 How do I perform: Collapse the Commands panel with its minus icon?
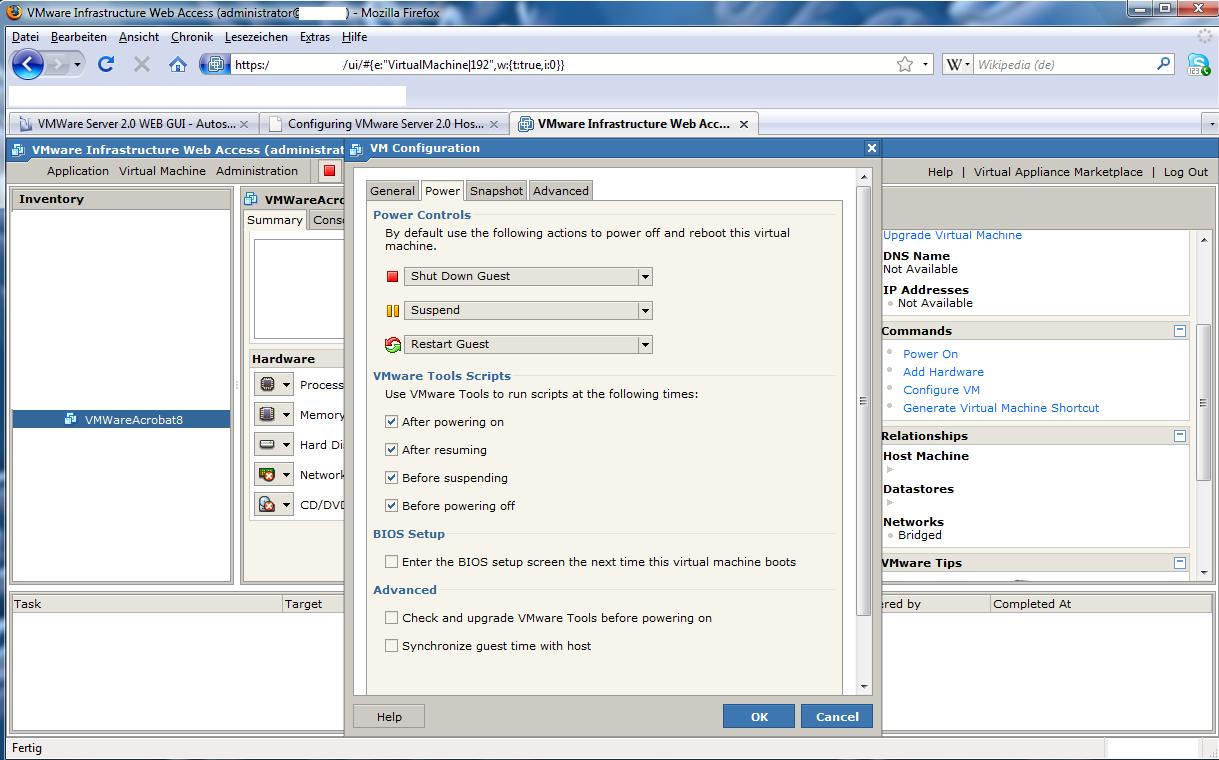click(1180, 331)
